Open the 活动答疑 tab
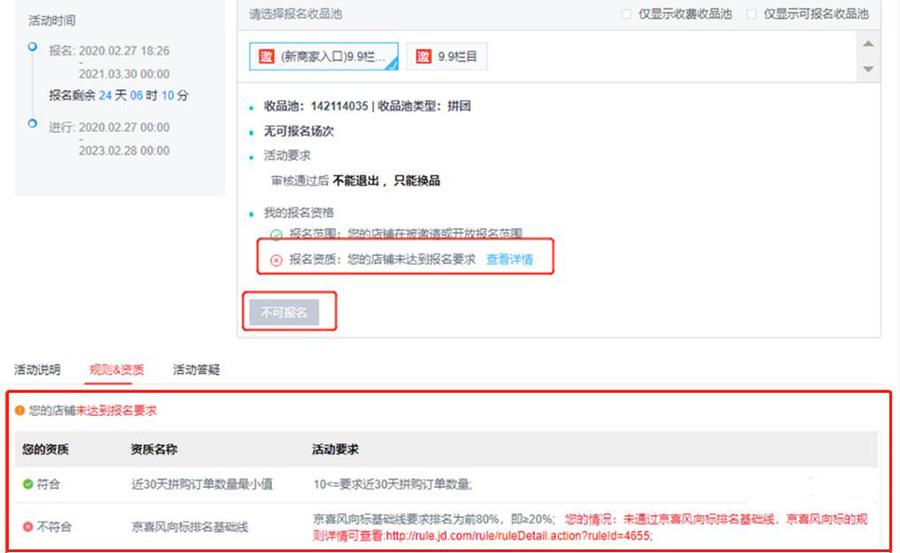 point(196,370)
